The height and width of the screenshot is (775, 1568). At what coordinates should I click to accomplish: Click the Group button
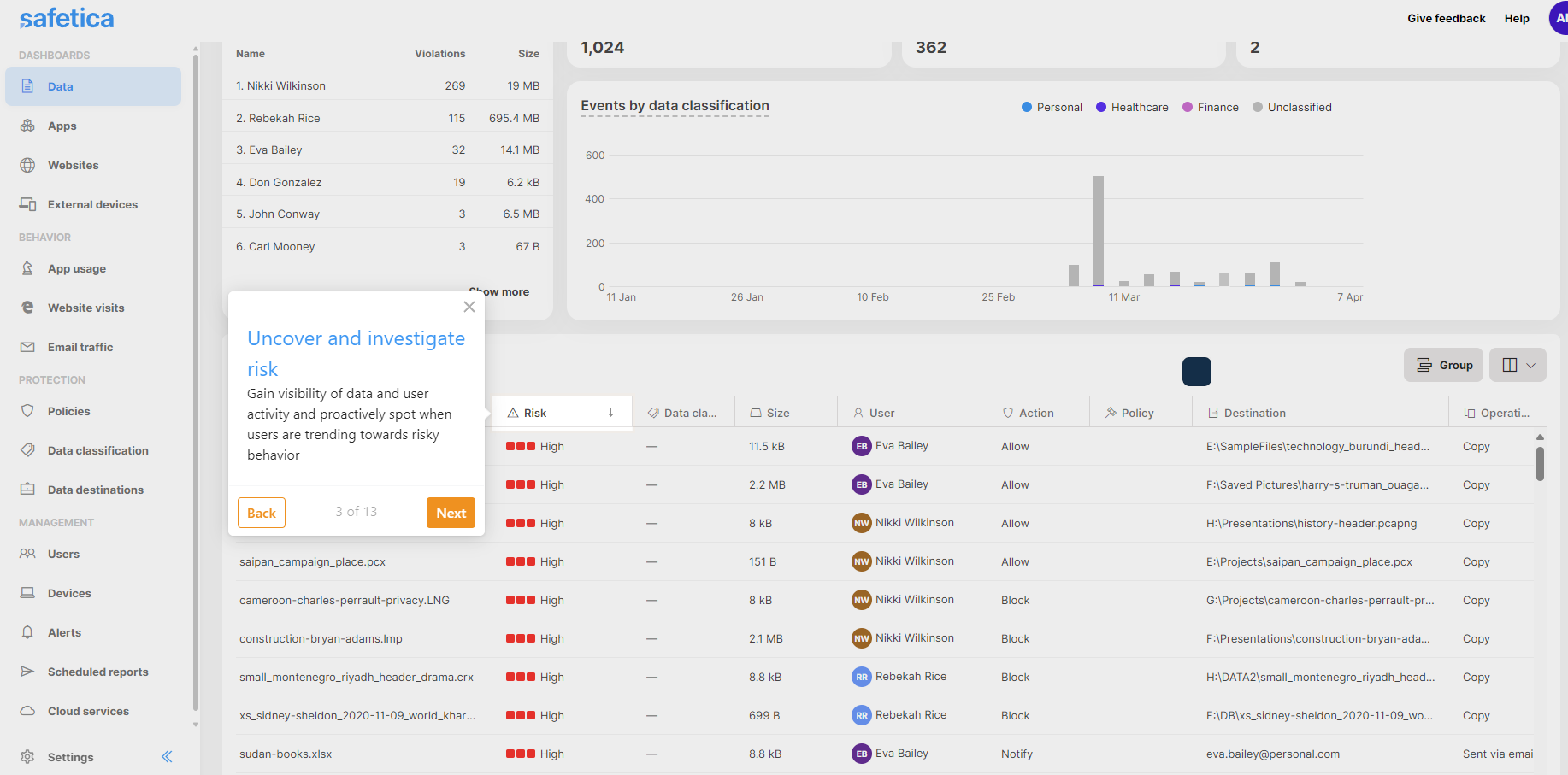click(x=1443, y=365)
